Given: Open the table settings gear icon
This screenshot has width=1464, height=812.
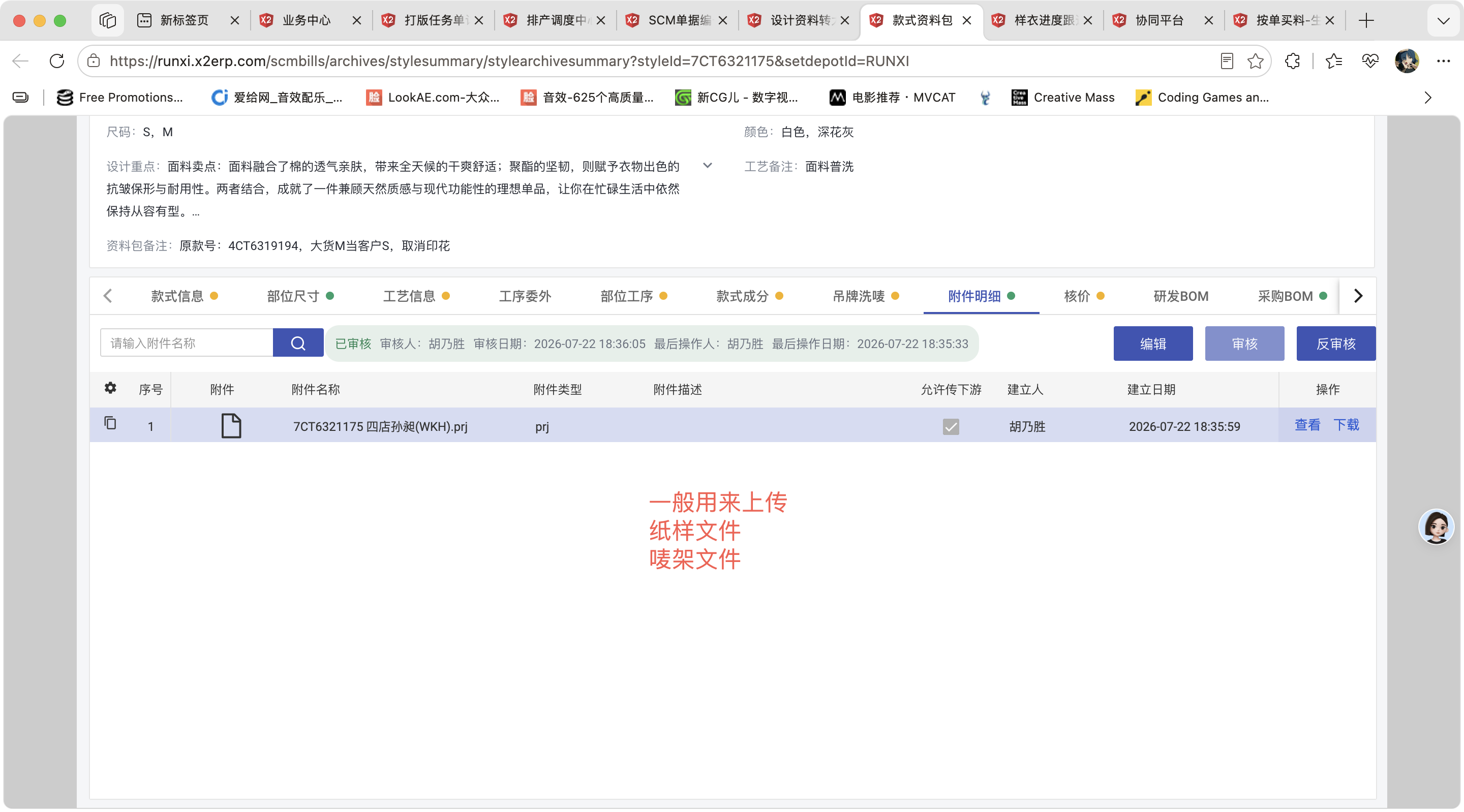Looking at the screenshot, I should [110, 388].
